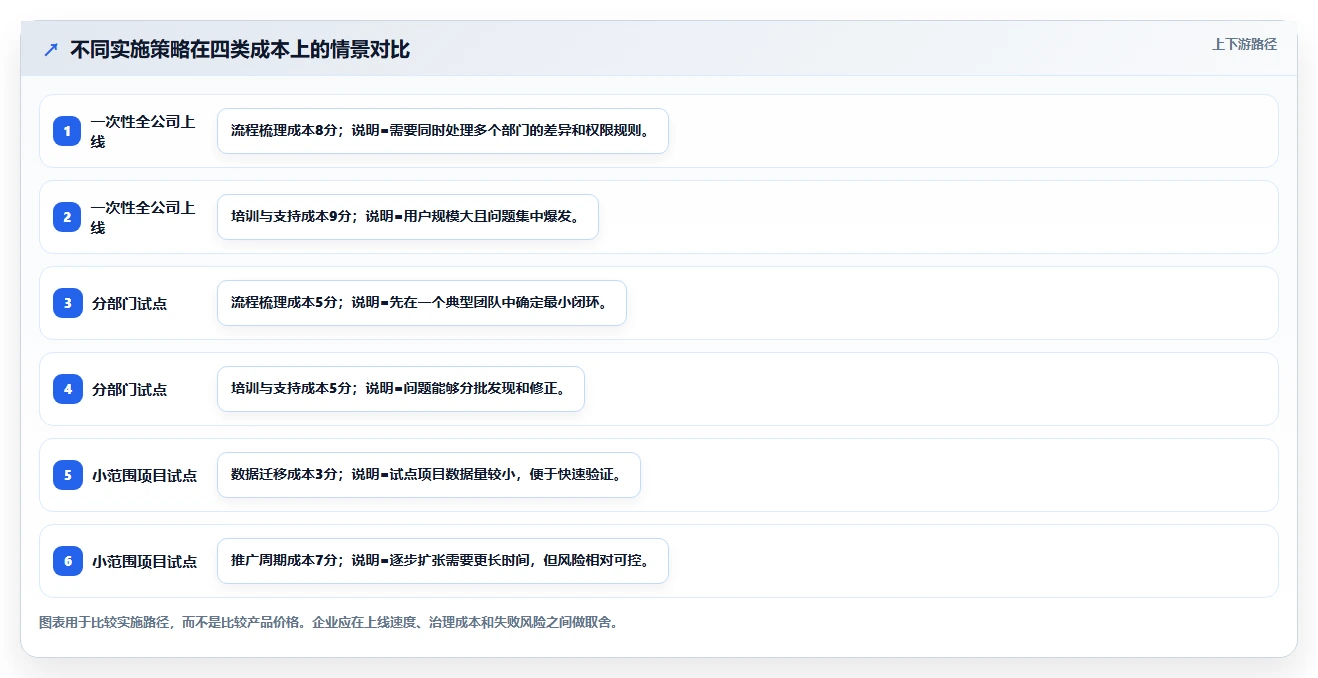Click the number 1 badge
The image size is (1318, 678).
(x=67, y=131)
